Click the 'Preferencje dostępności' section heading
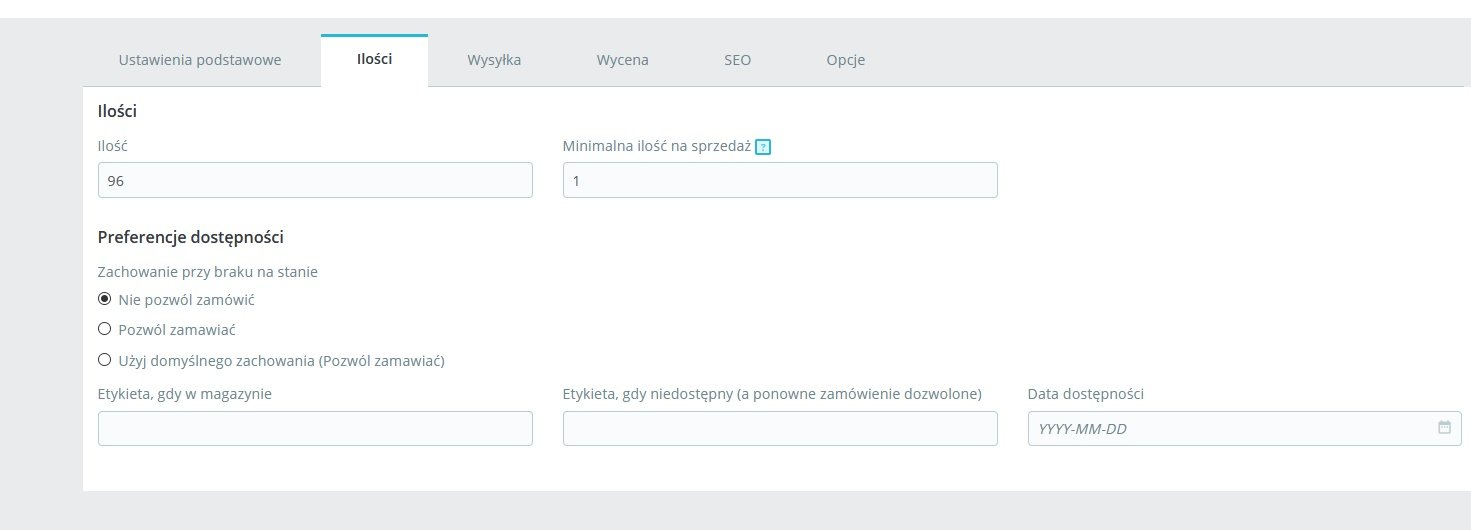This screenshot has width=1471, height=530. pyautogui.click(x=190, y=237)
